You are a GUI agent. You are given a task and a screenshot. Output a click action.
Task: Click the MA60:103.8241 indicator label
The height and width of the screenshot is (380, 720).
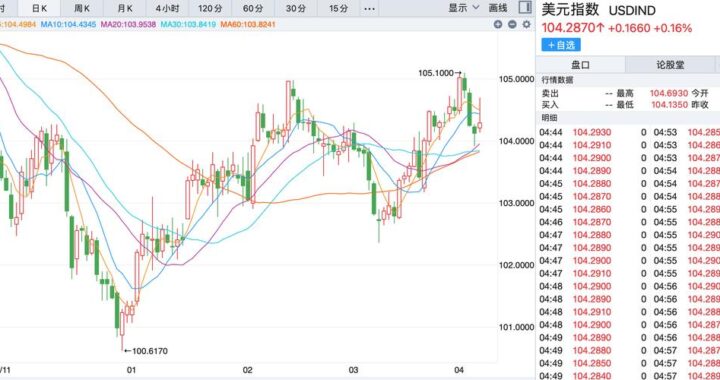pos(248,24)
